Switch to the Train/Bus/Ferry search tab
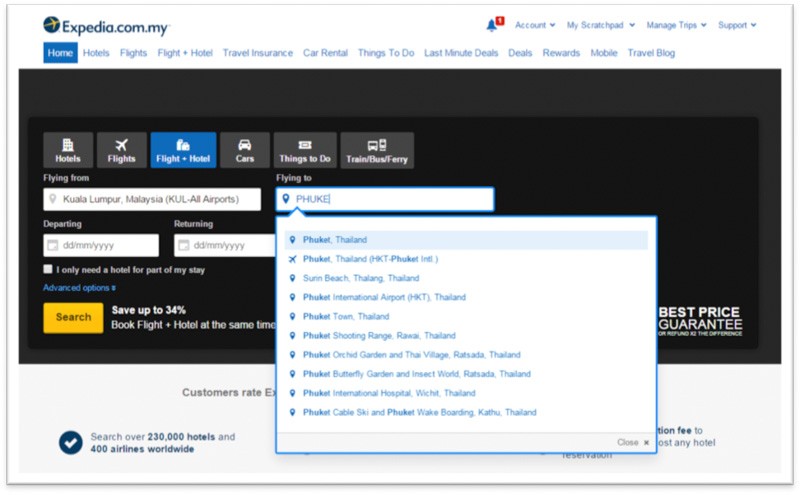 click(377, 150)
